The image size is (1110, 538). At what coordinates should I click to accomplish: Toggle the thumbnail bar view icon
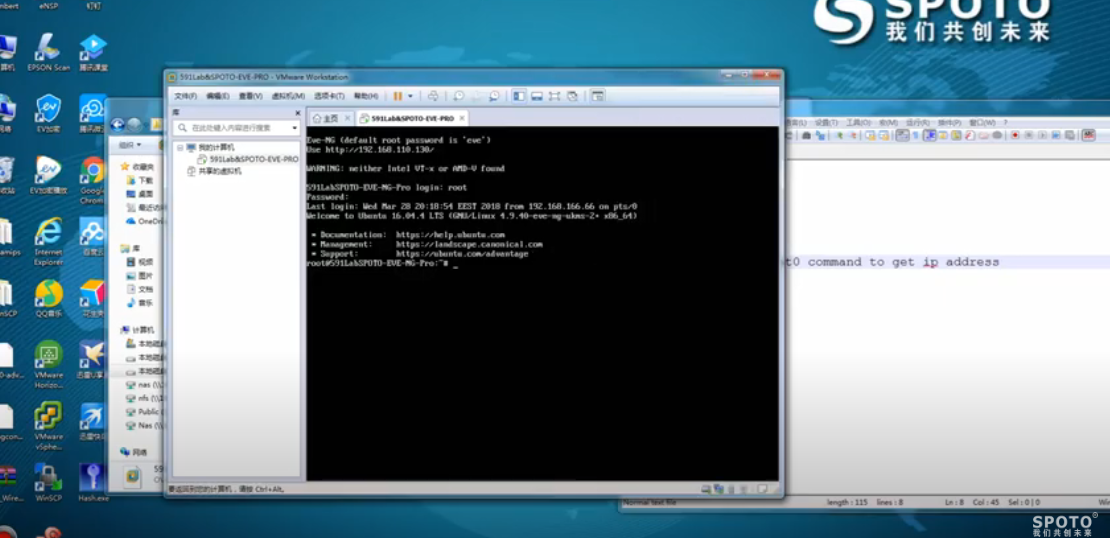click(537, 96)
